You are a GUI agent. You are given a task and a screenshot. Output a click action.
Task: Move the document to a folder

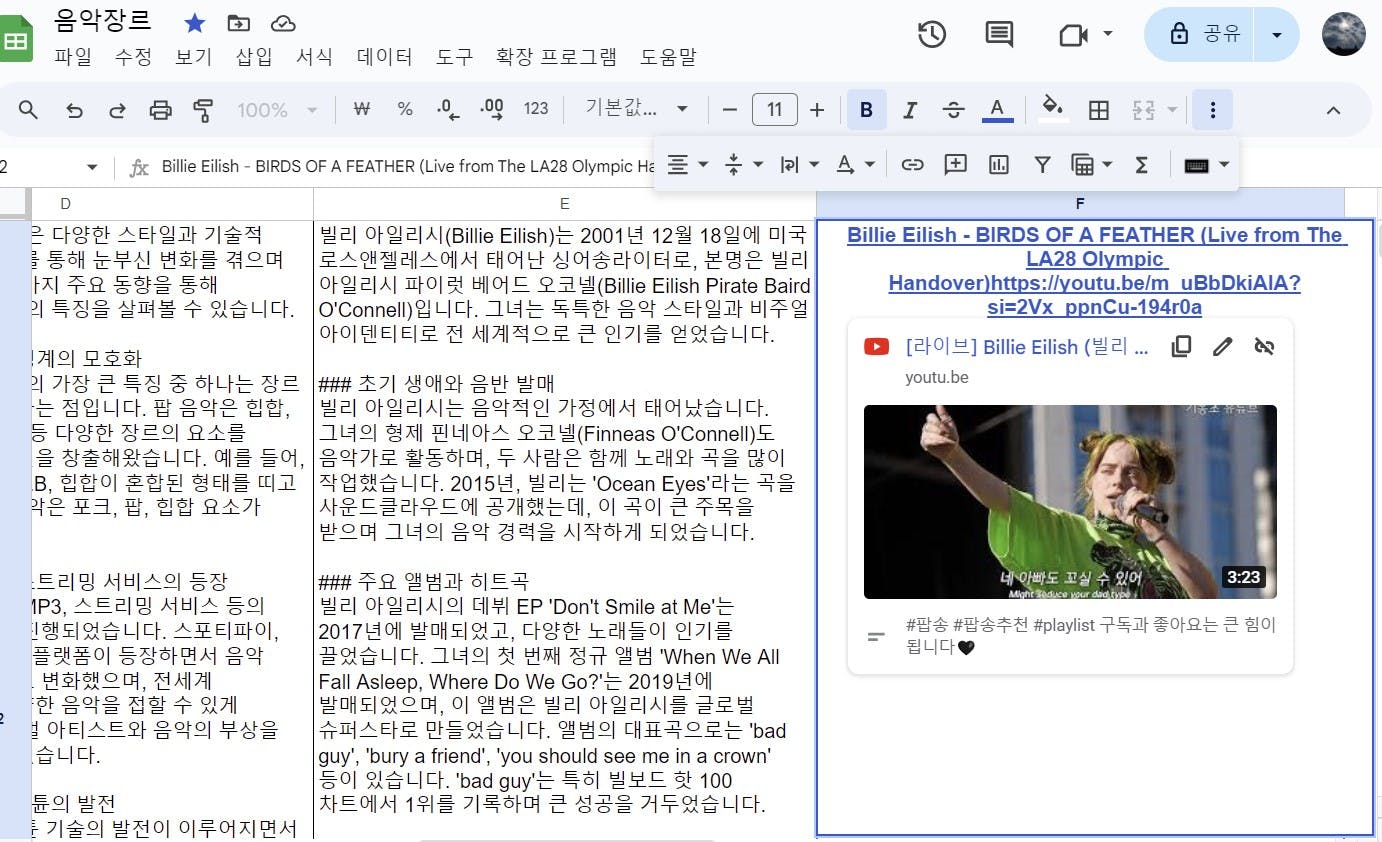(x=239, y=23)
